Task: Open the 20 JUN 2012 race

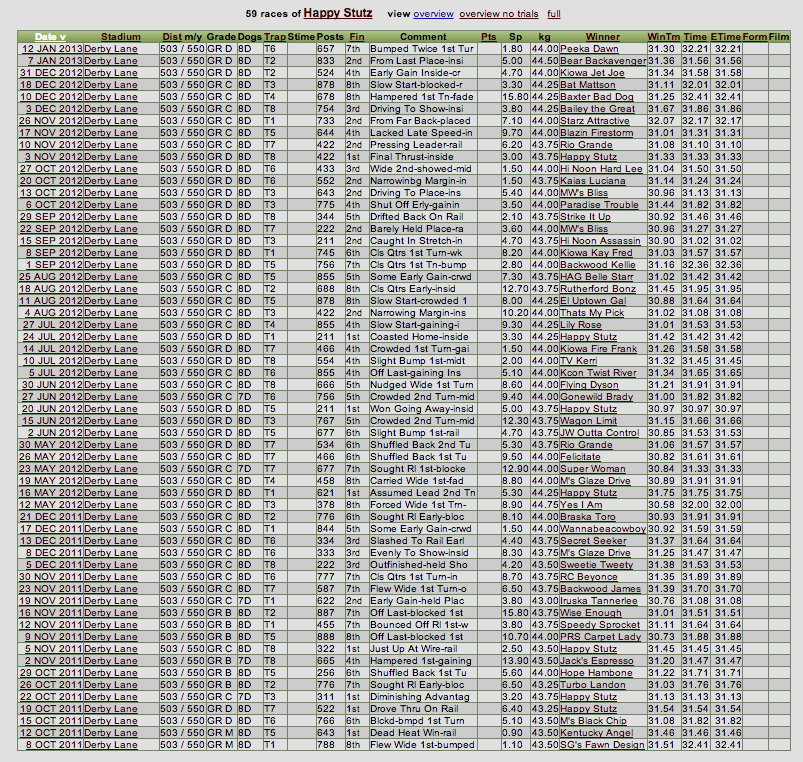Action: click(52, 409)
